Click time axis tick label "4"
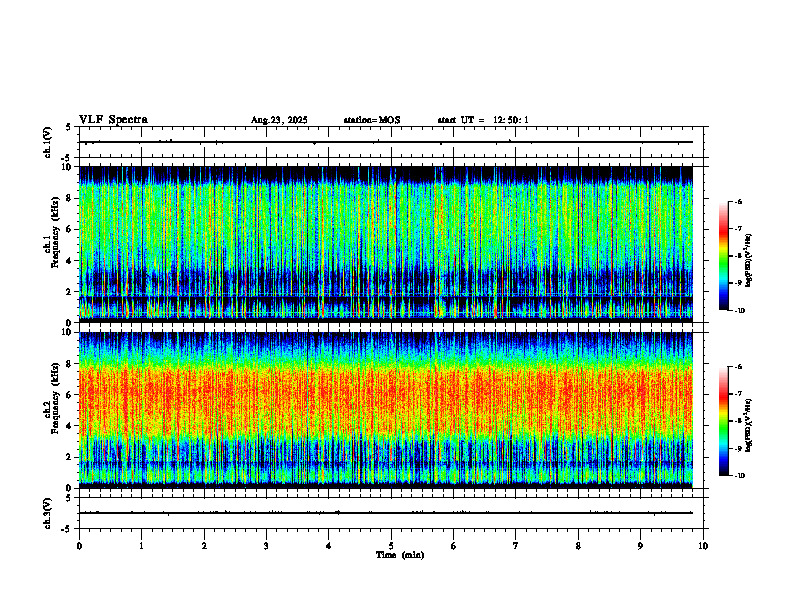792x612 pixels. click(x=329, y=546)
